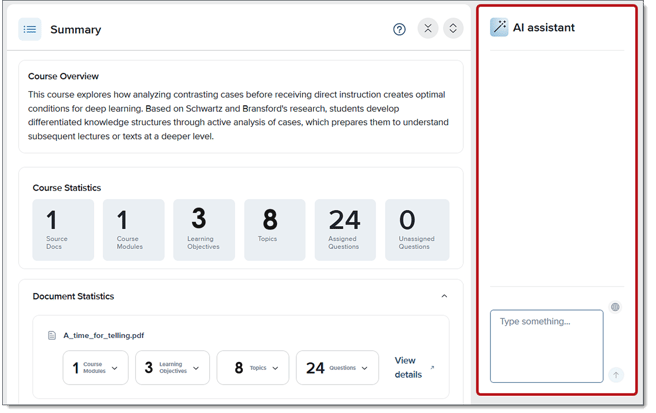This screenshot has height=413, width=656.
Task: Expand the 8 Topics dropdown
Action: point(252,368)
